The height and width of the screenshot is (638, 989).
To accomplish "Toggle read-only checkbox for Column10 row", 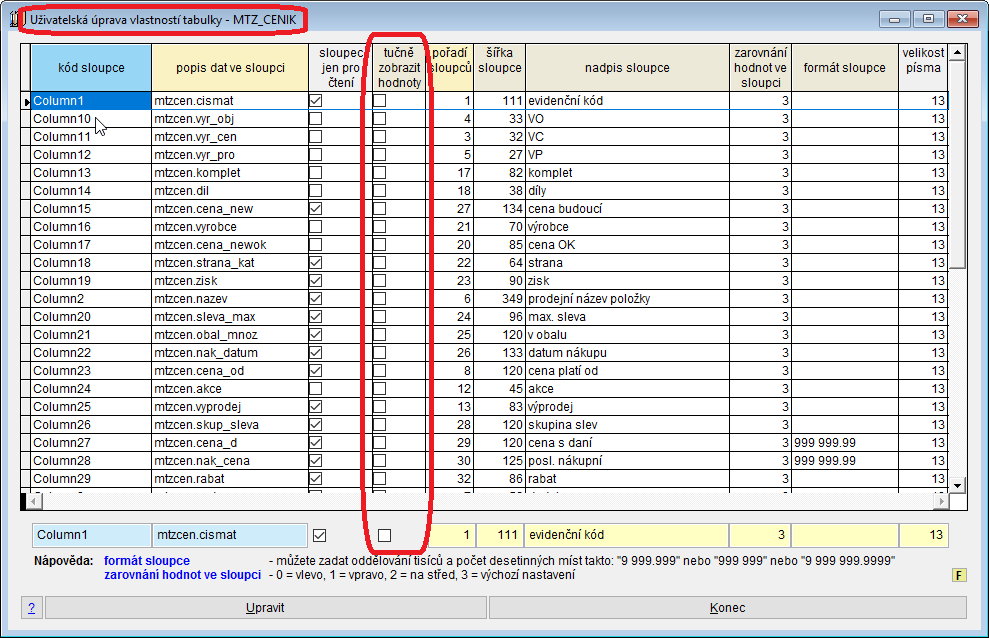I will point(316,119).
